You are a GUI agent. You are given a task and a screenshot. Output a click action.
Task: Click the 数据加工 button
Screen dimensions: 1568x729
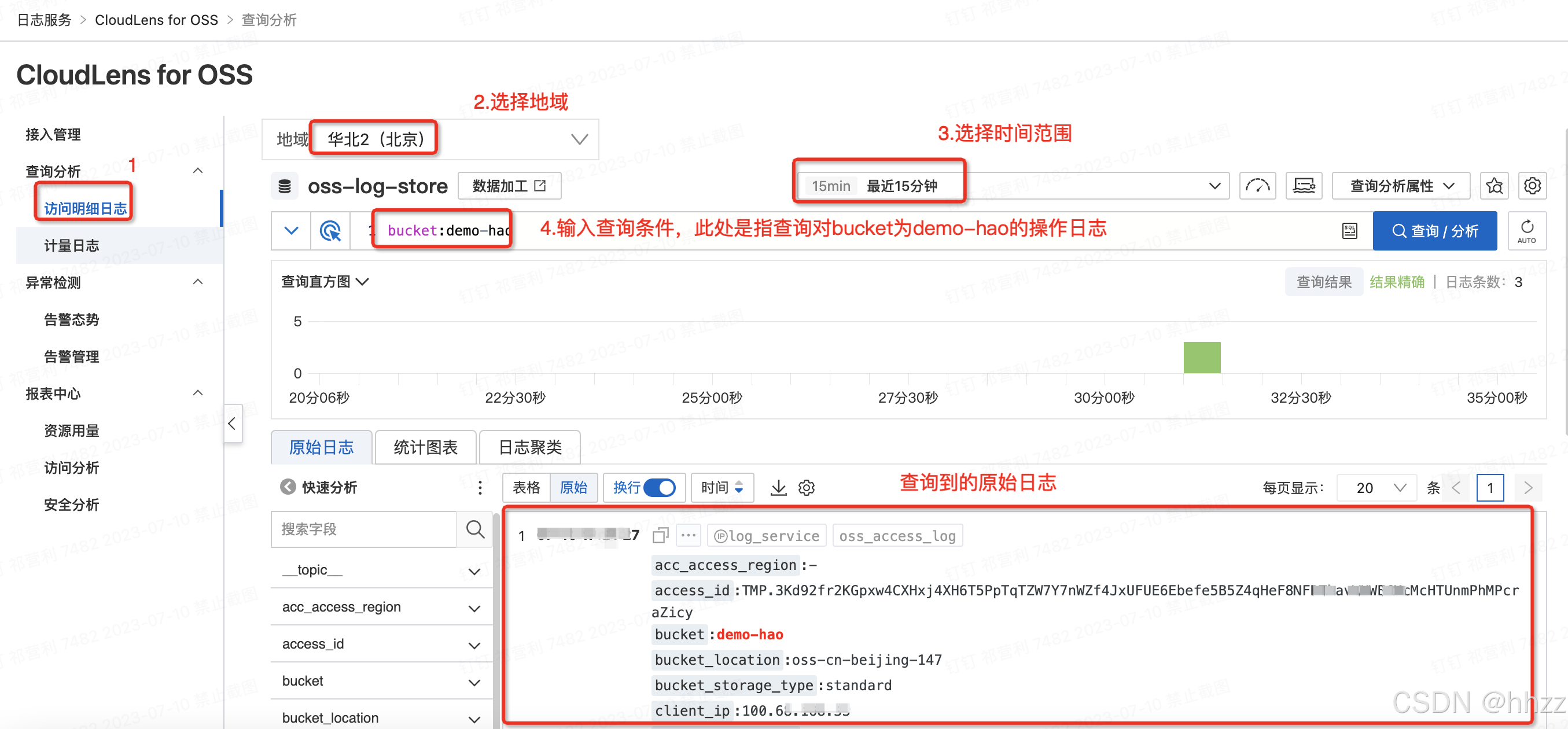509,186
